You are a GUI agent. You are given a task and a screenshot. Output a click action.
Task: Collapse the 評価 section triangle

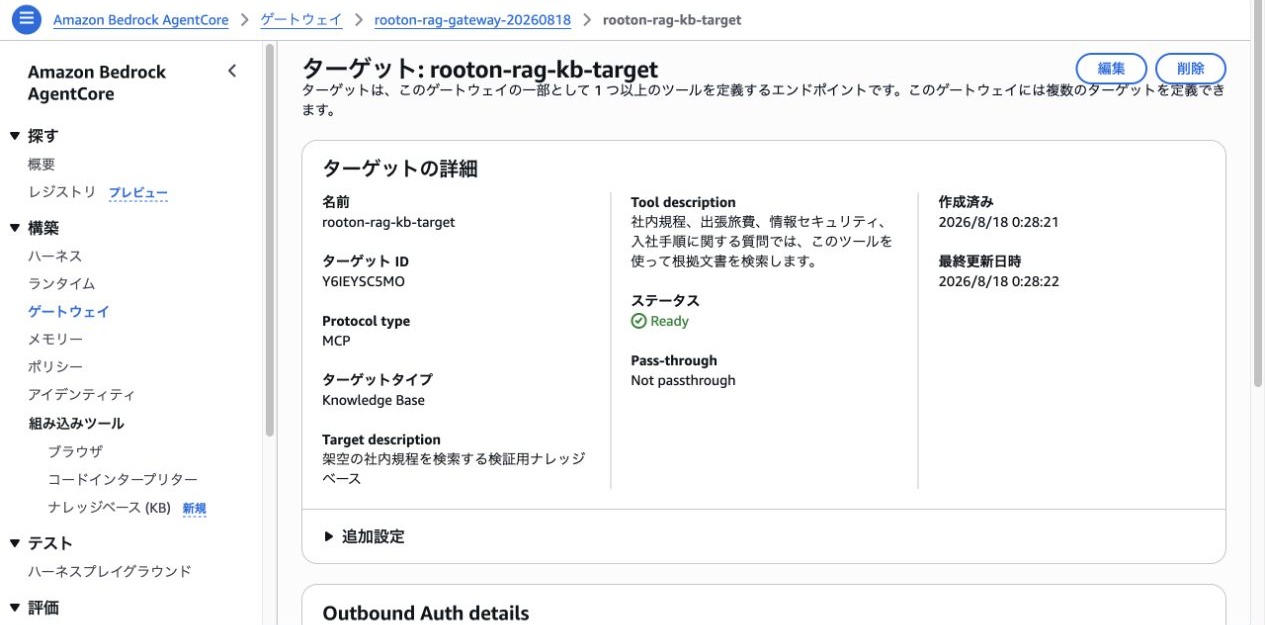pyautogui.click(x=14, y=607)
